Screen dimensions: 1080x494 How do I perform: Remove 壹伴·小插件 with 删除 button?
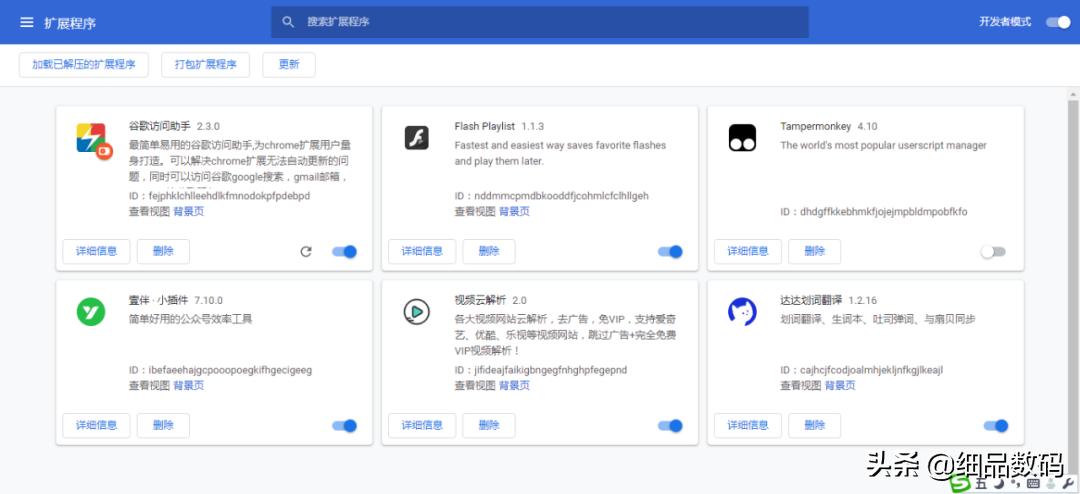pyautogui.click(x=163, y=426)
